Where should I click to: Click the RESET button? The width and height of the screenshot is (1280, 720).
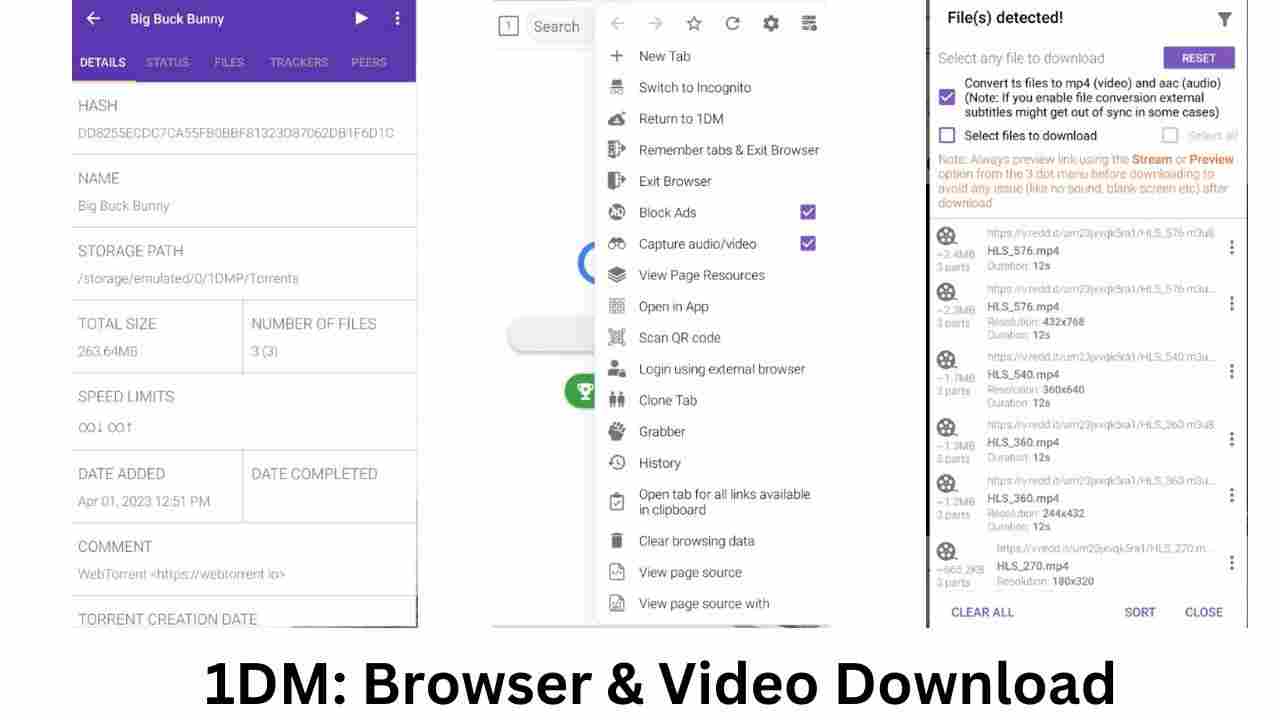point(1198,58)
